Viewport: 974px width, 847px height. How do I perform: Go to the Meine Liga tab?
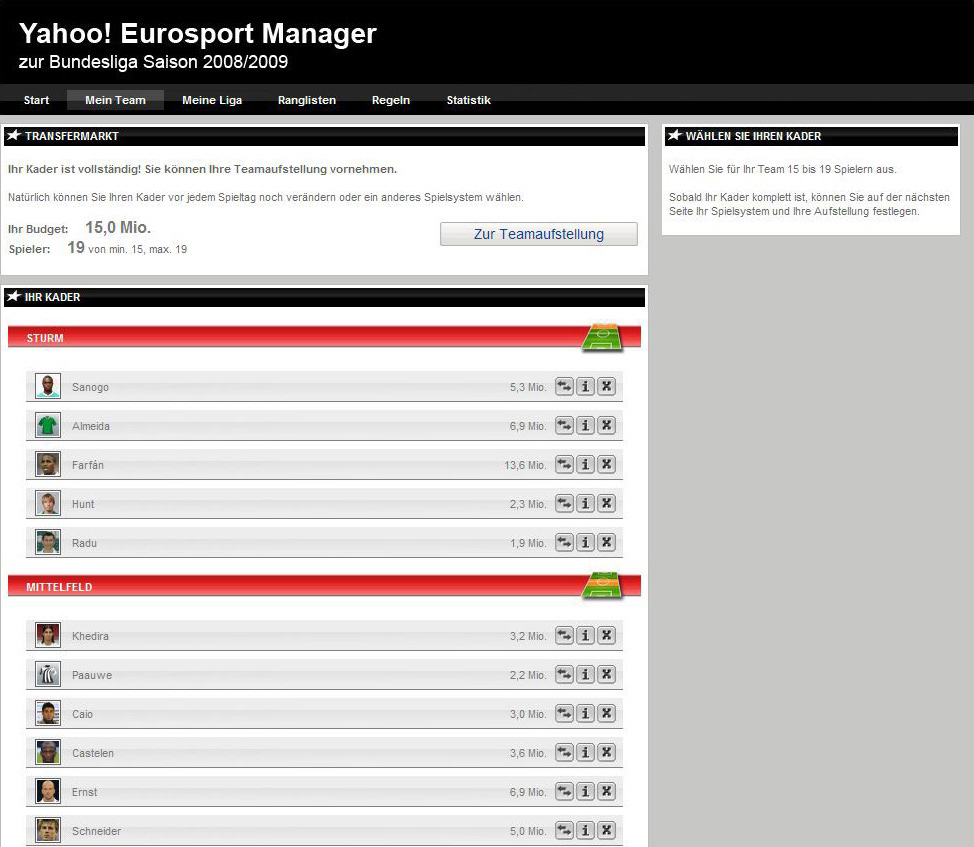pyautogui.click(x=212, y=100)
